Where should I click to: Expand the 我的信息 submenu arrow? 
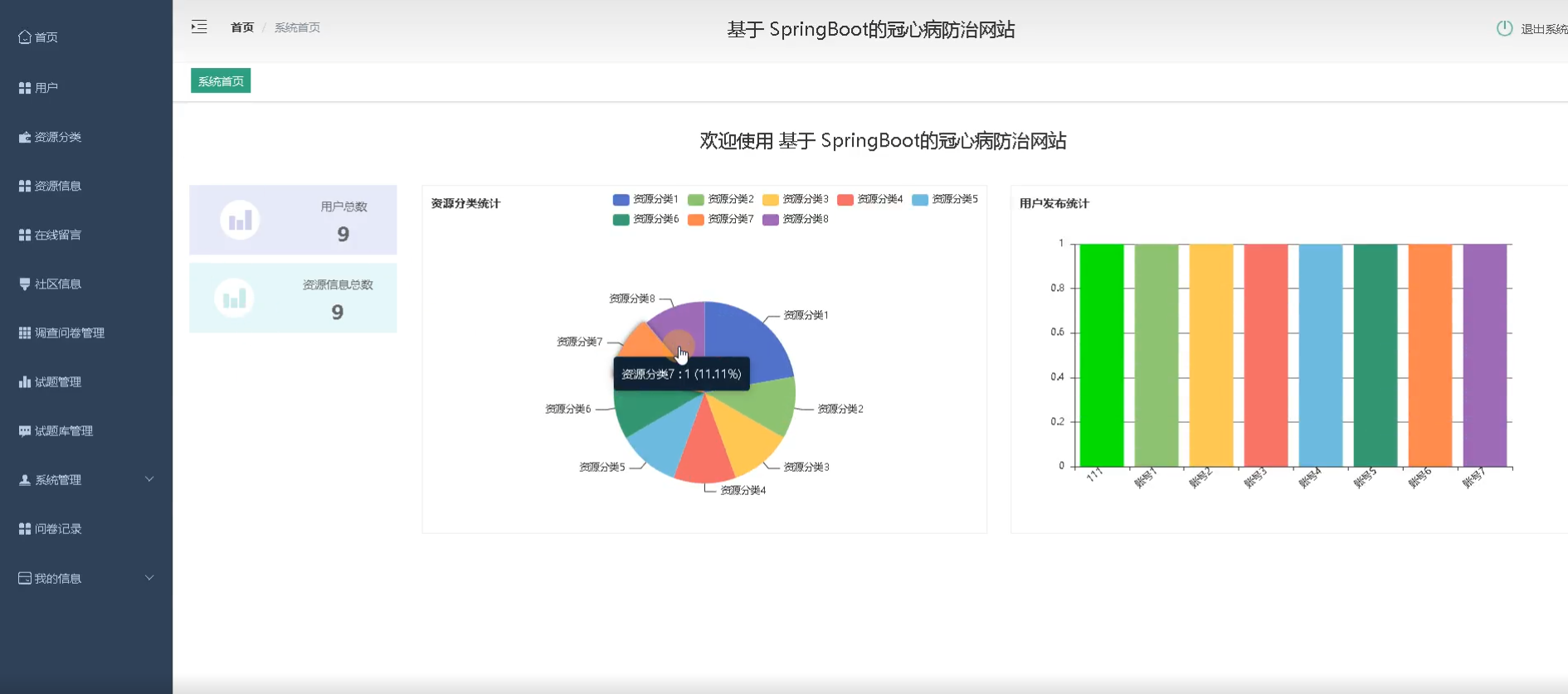[x=149, y=578]
